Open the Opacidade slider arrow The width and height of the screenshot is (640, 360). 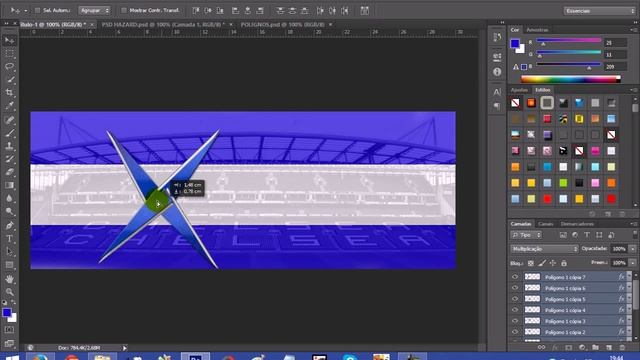(x=633, y=249)
